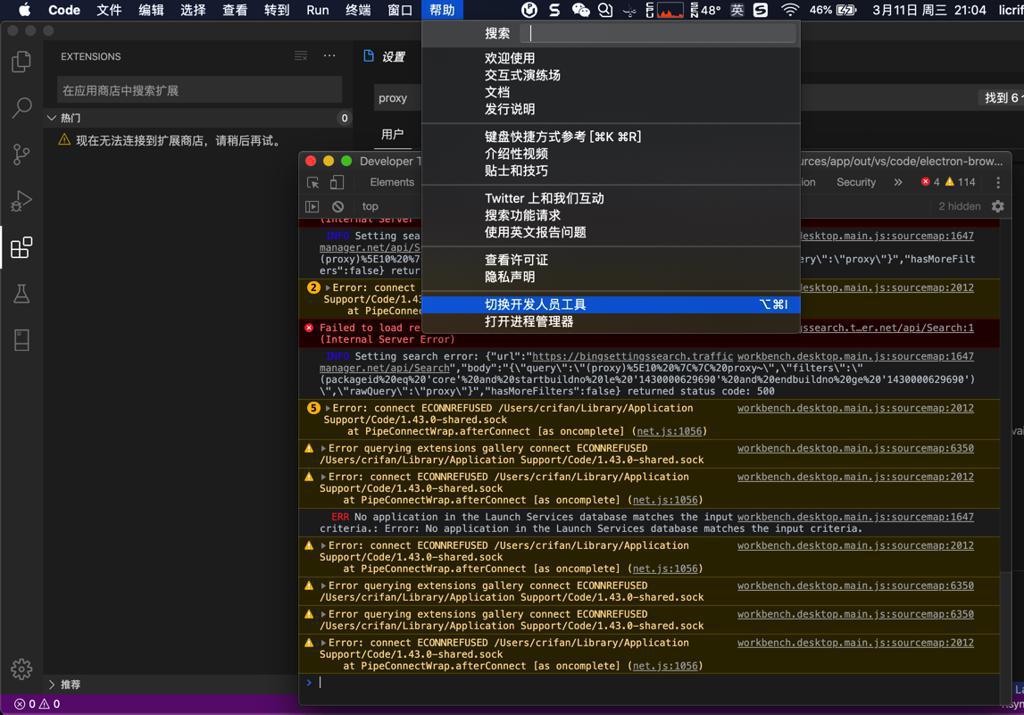Open the bingsettingssearch.traffic URL link
The image size is (1024, 715).
click(632, 357)
